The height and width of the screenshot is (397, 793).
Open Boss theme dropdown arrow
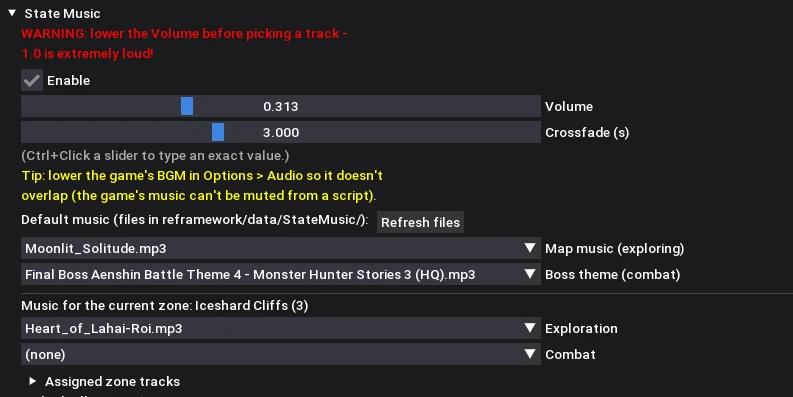[530, 274]
